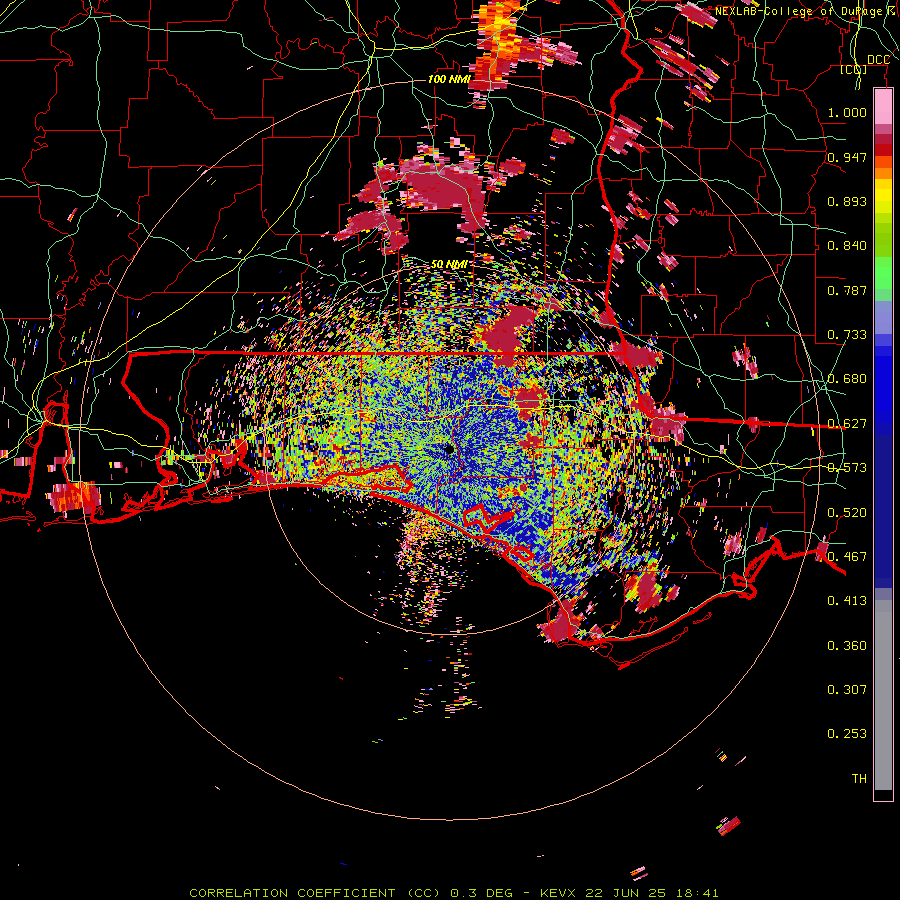Click the 0.787 legend value
The image size is (900, 900).
tap(847, 290)
